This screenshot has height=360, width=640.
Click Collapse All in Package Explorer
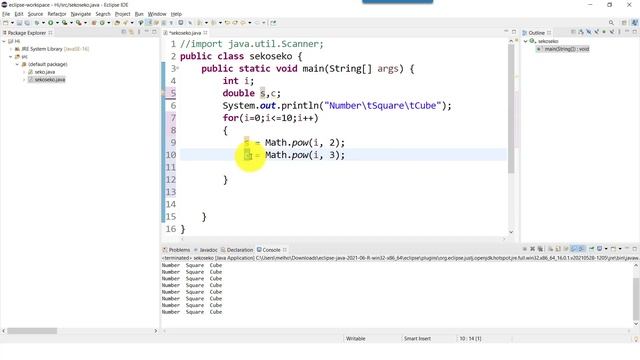click(x=124, y=32)
